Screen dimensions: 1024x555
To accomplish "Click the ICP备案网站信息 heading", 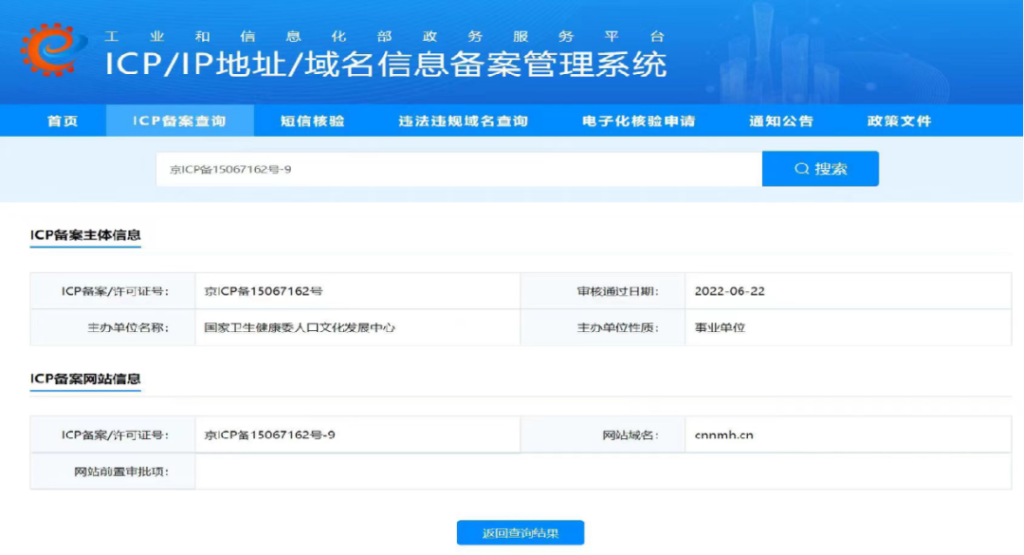I will click(86, 379).
